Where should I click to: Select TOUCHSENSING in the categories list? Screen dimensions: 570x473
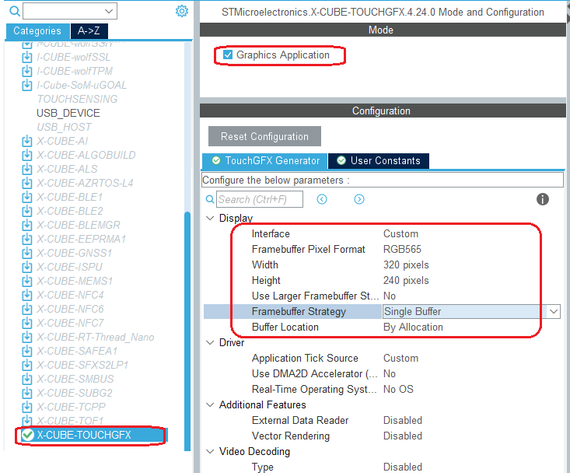(77, 99)
